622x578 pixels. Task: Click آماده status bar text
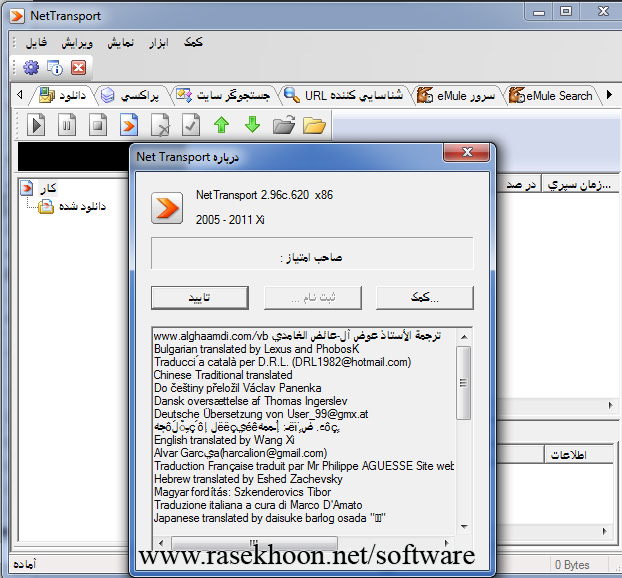coord(25,564)
